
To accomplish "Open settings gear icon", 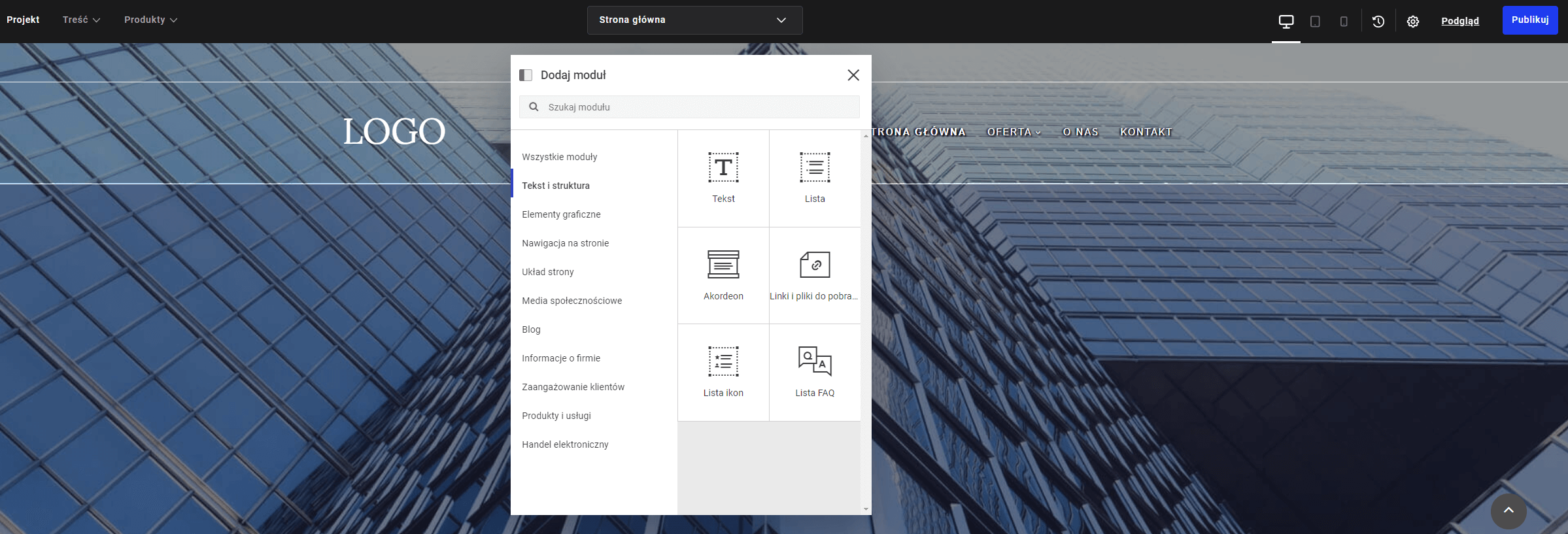I will [x=1413, y=21].
